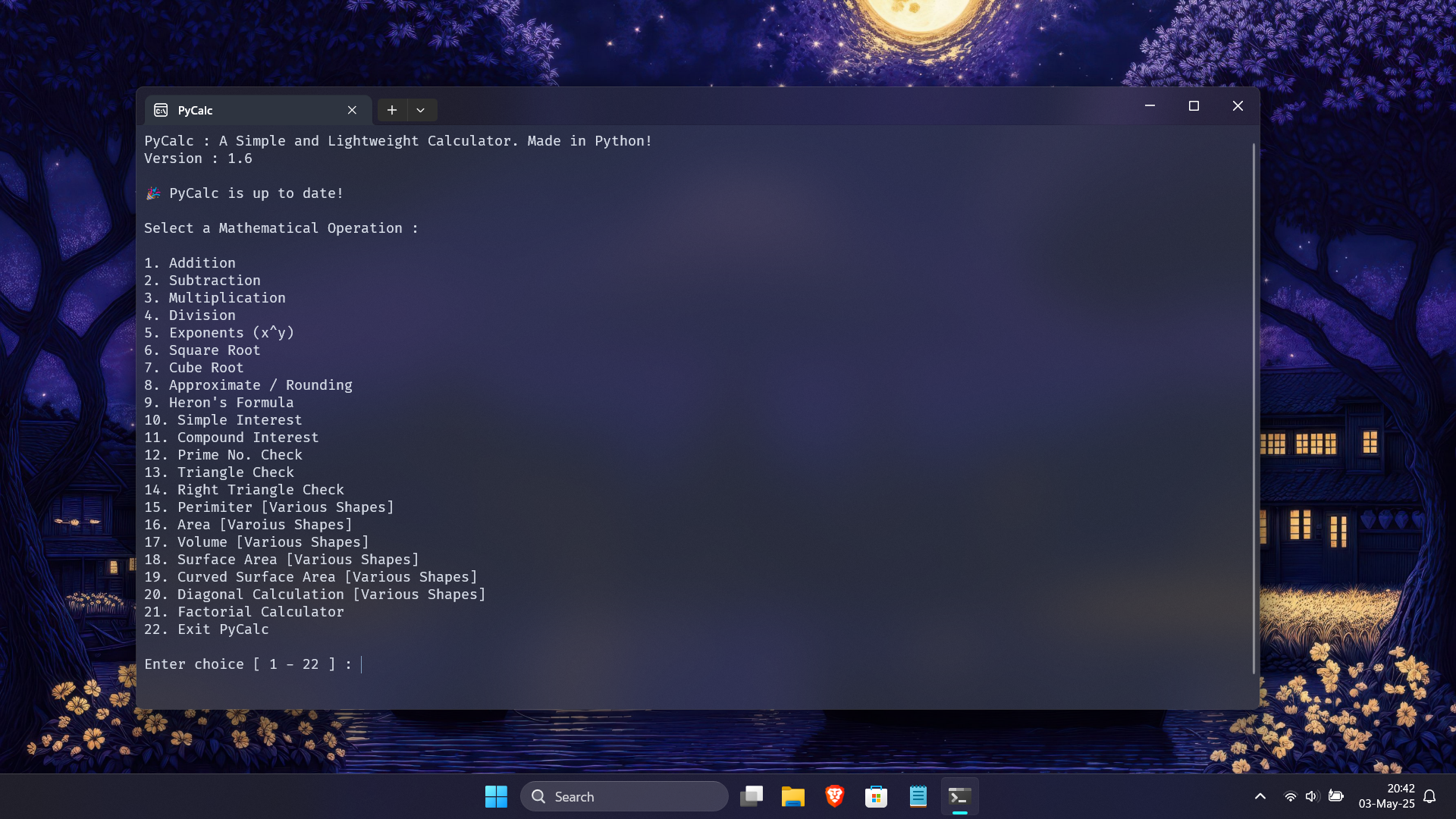The height and width of the screenshot is (819, 1456).
Task: Open the Windows Start menu
Action: coord(496,796)
